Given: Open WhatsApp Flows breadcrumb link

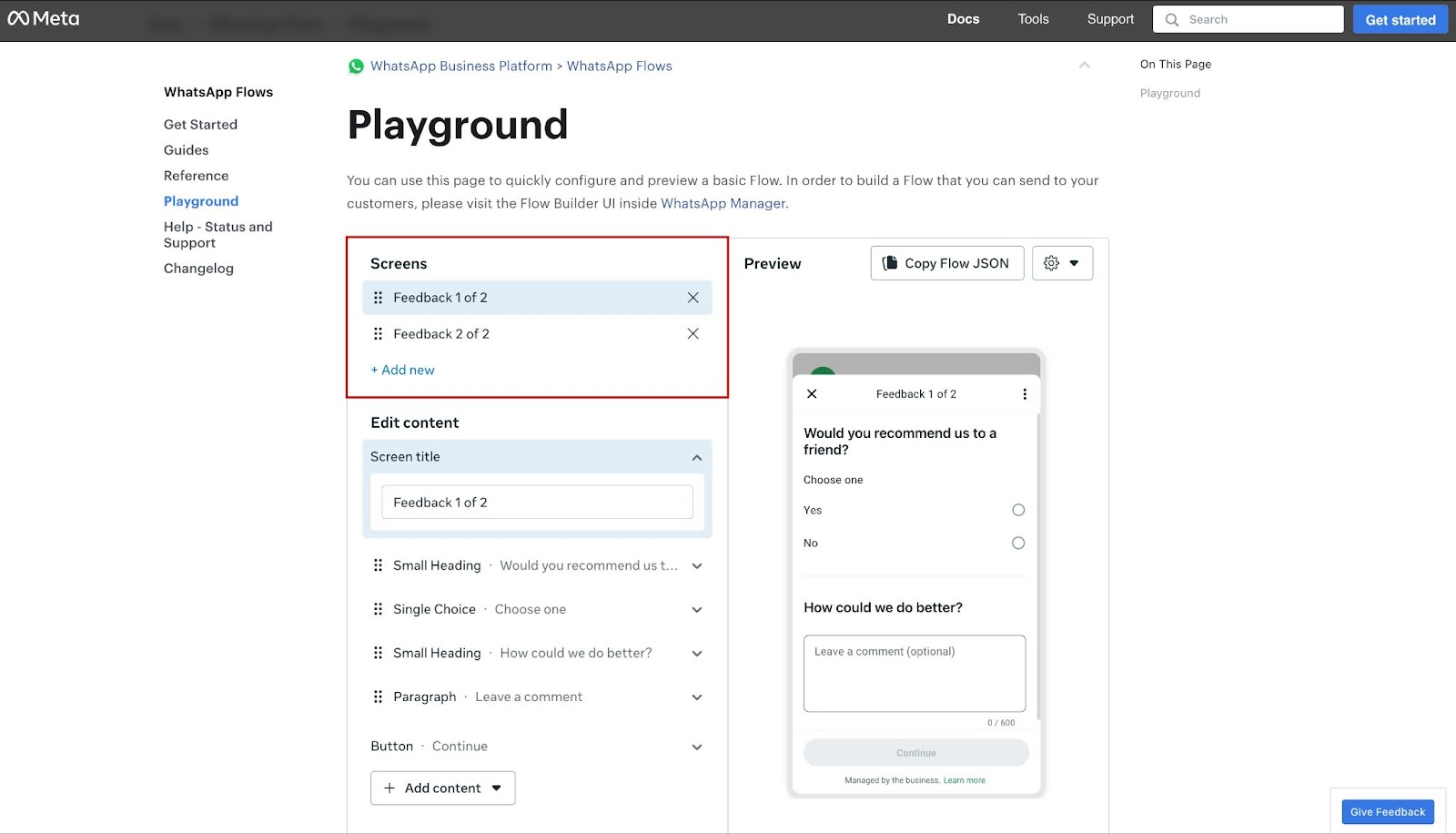Looking at the screenshot, I should pos(620,66).
